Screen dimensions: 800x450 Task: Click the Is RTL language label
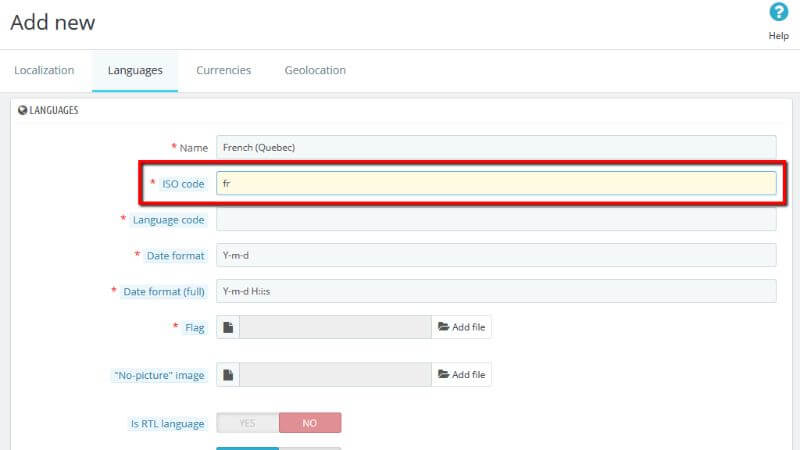tap(167, 423)
